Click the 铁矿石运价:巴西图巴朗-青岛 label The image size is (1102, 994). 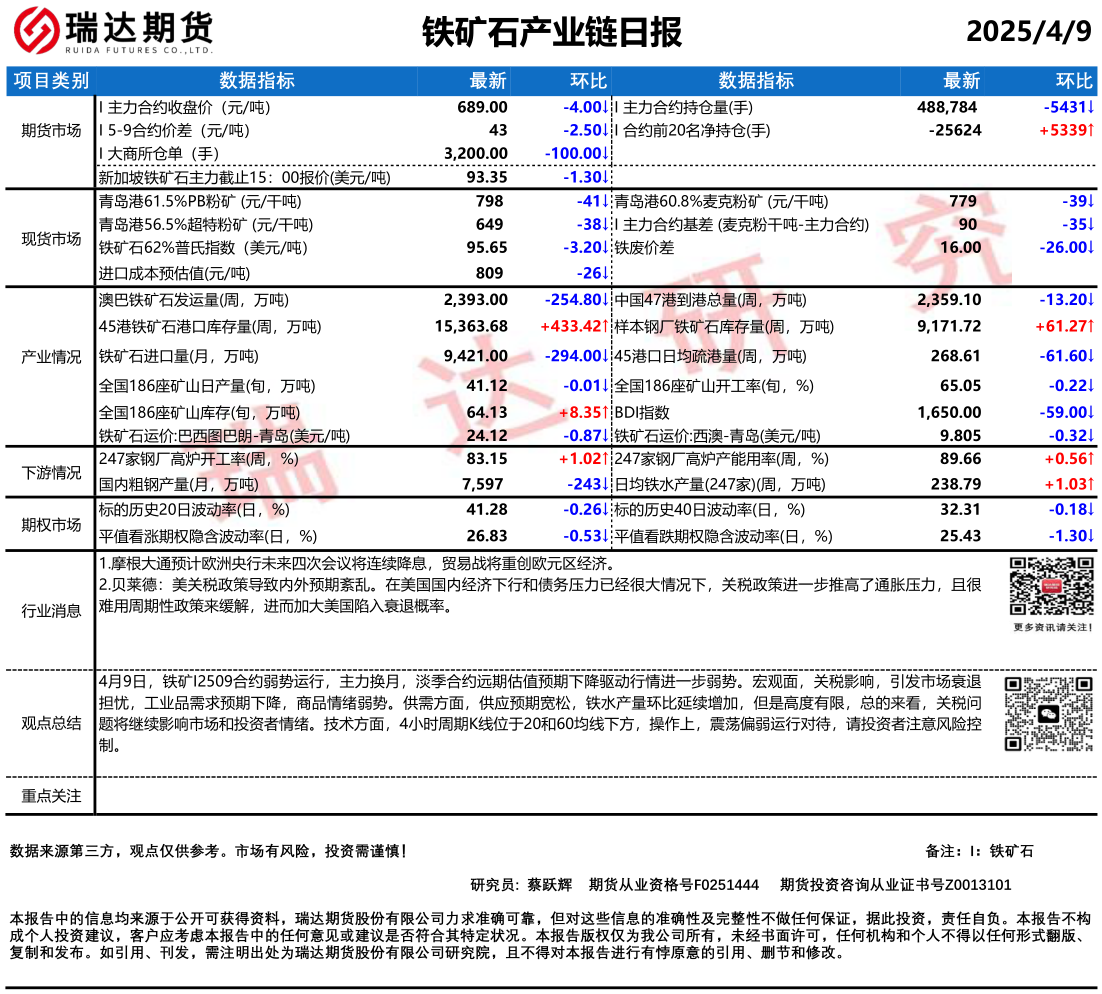pos(224,436)
